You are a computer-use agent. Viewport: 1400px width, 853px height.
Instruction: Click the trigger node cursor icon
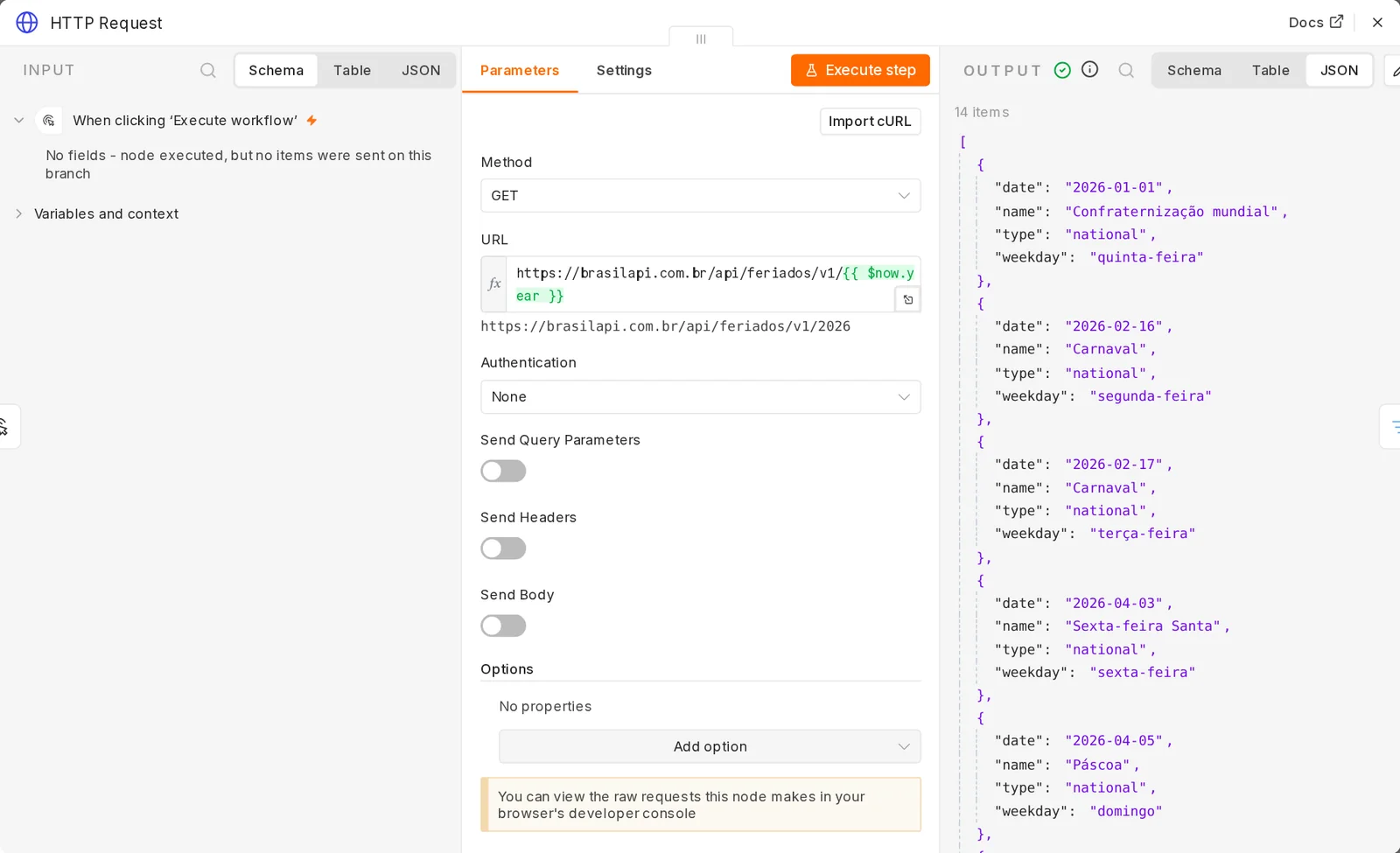pos(49,121)
